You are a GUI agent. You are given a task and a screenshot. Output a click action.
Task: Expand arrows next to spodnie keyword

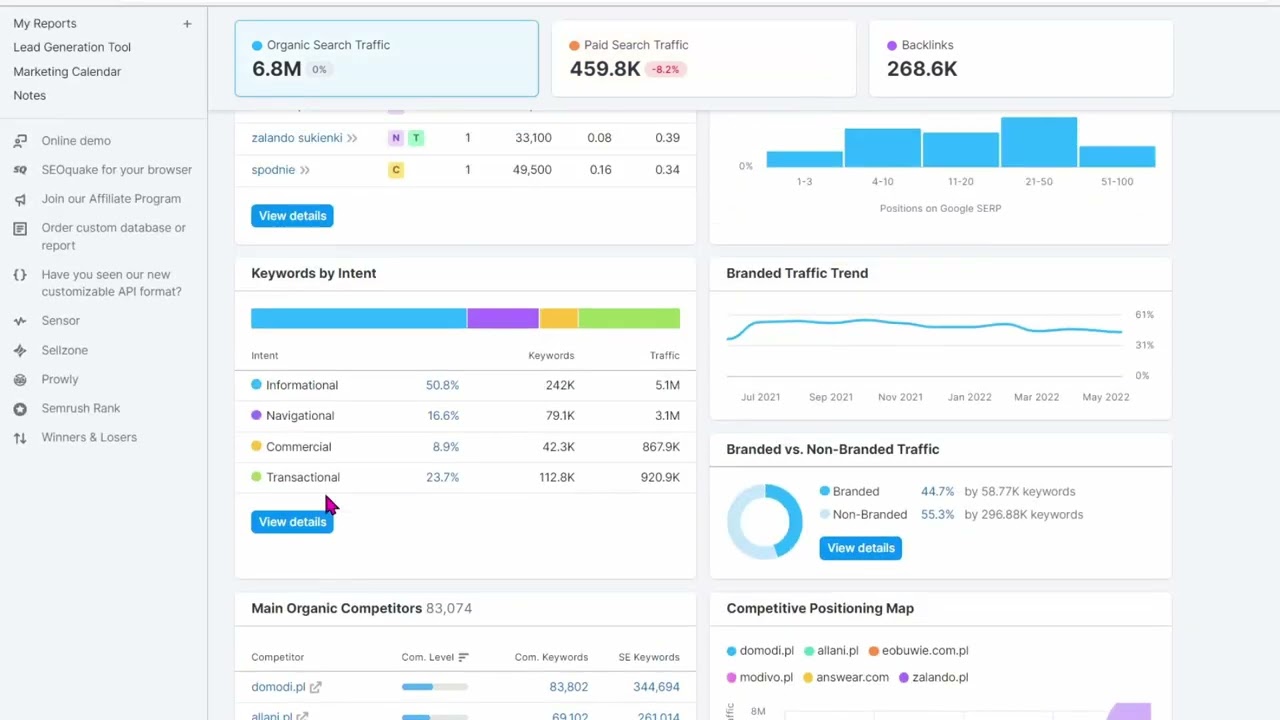(x=305, y=170)
